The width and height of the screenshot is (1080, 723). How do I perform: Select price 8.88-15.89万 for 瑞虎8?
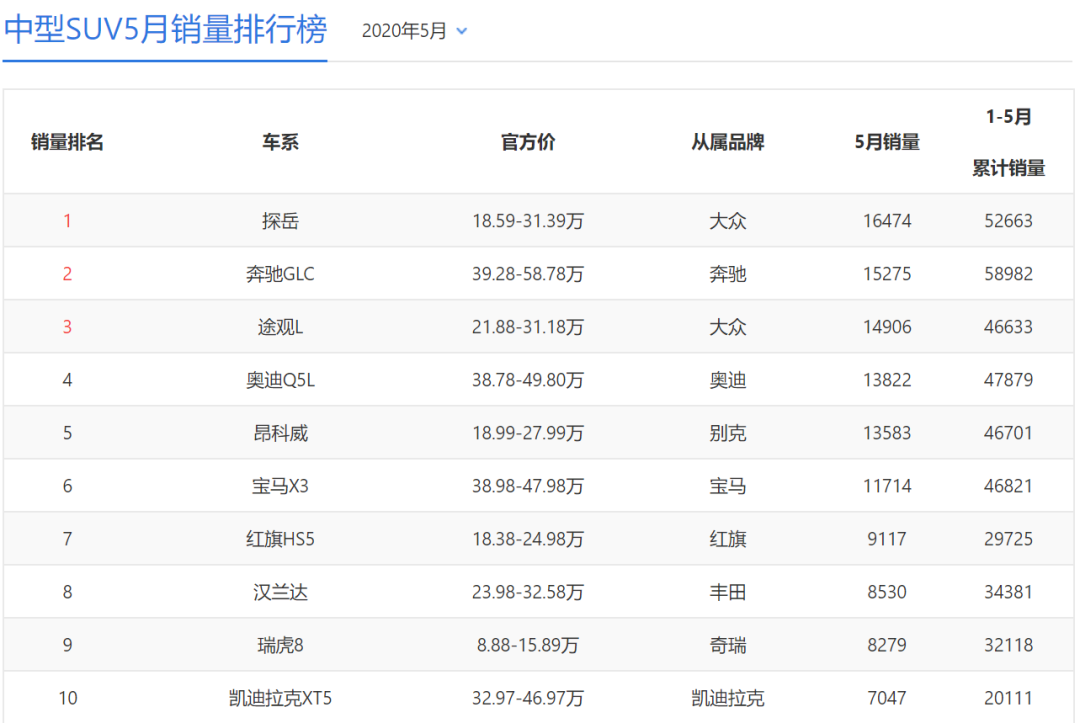pos(528,645)
